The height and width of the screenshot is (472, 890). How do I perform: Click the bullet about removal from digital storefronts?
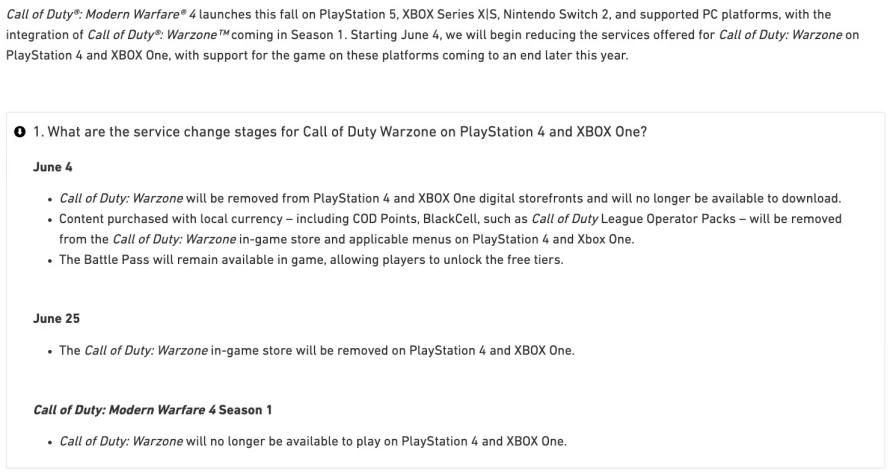click(450, 199)
